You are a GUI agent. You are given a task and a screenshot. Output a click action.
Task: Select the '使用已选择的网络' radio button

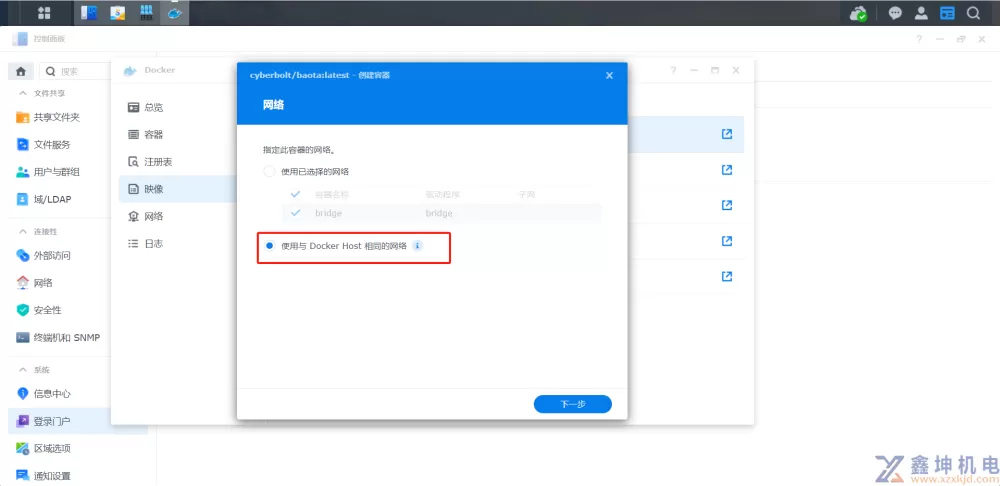tap(269, 171)
